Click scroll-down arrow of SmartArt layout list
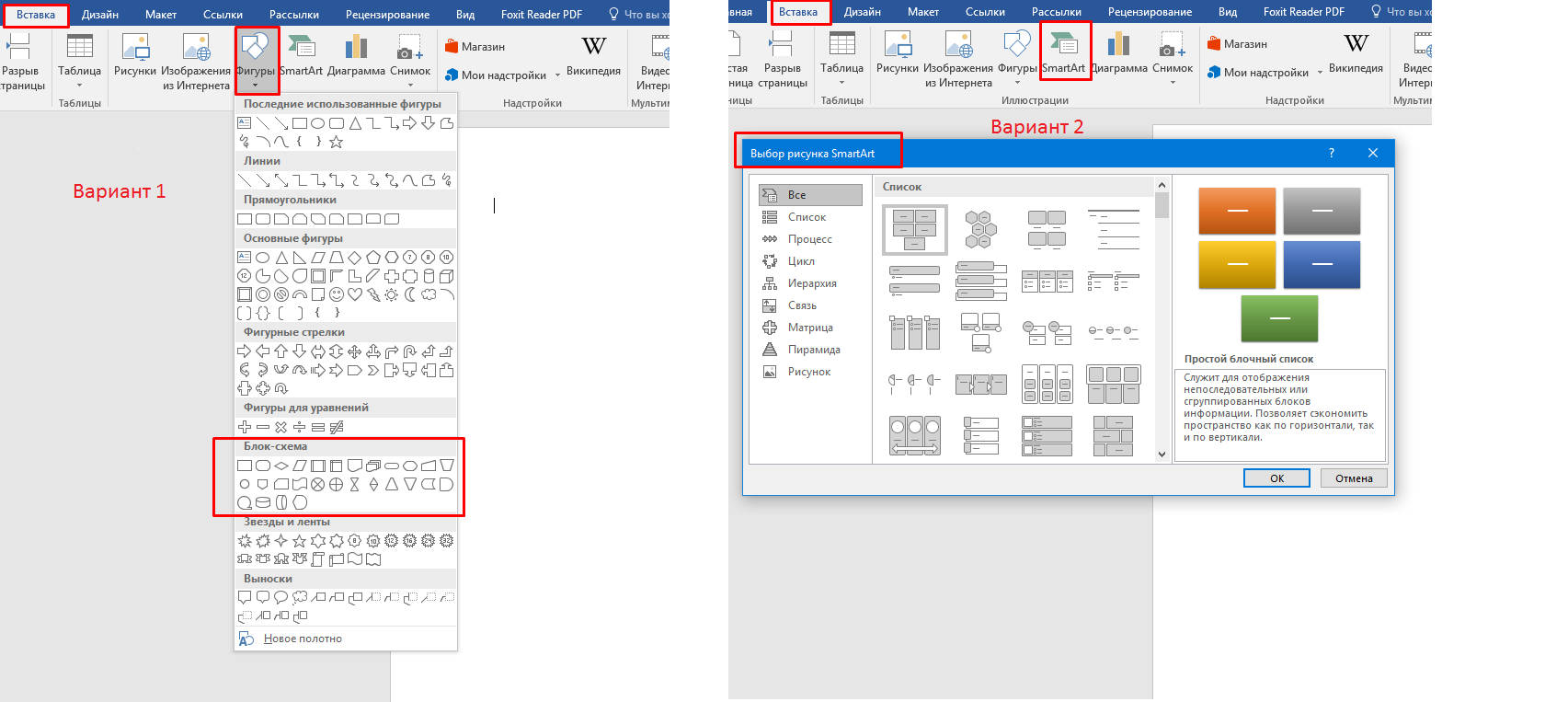 point(1162,454)
